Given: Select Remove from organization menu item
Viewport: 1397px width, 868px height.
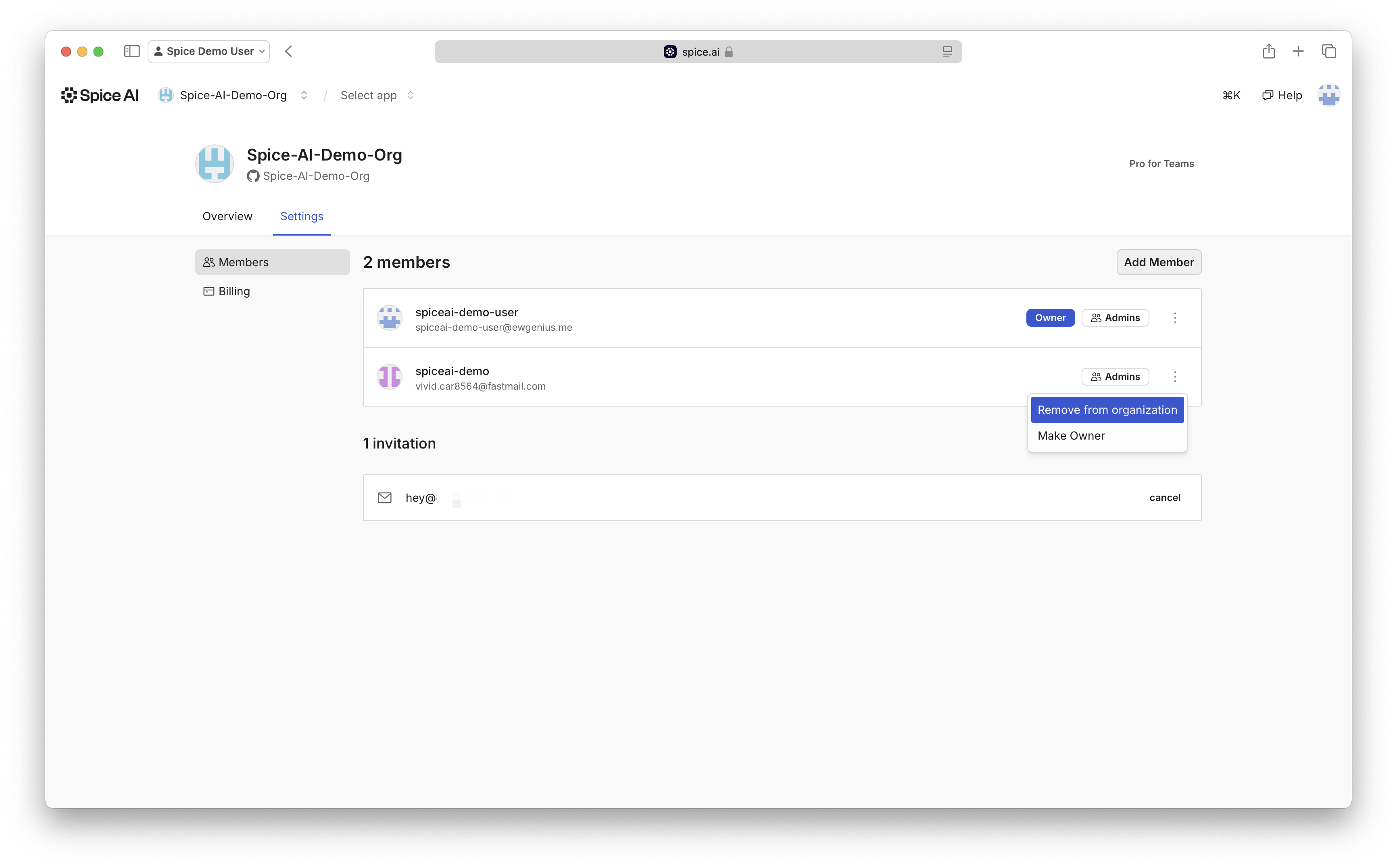Looking at the screenshot, I should click(x=1107, y=410).
